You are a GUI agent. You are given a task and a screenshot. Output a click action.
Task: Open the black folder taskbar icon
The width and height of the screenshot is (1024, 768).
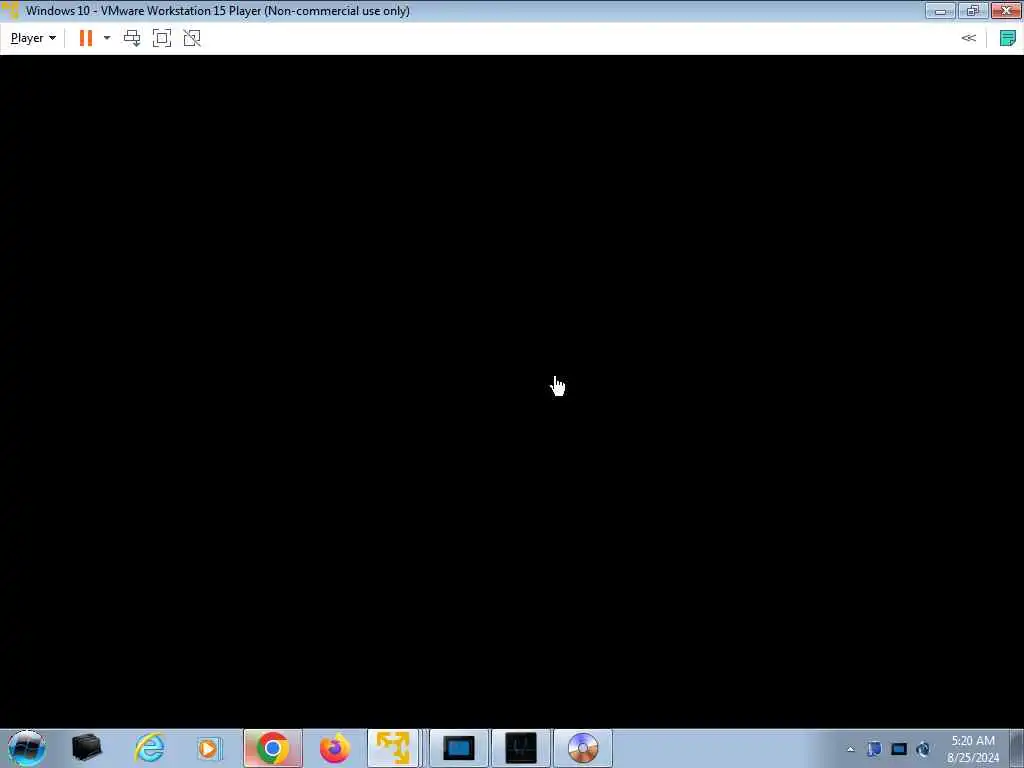86,748
